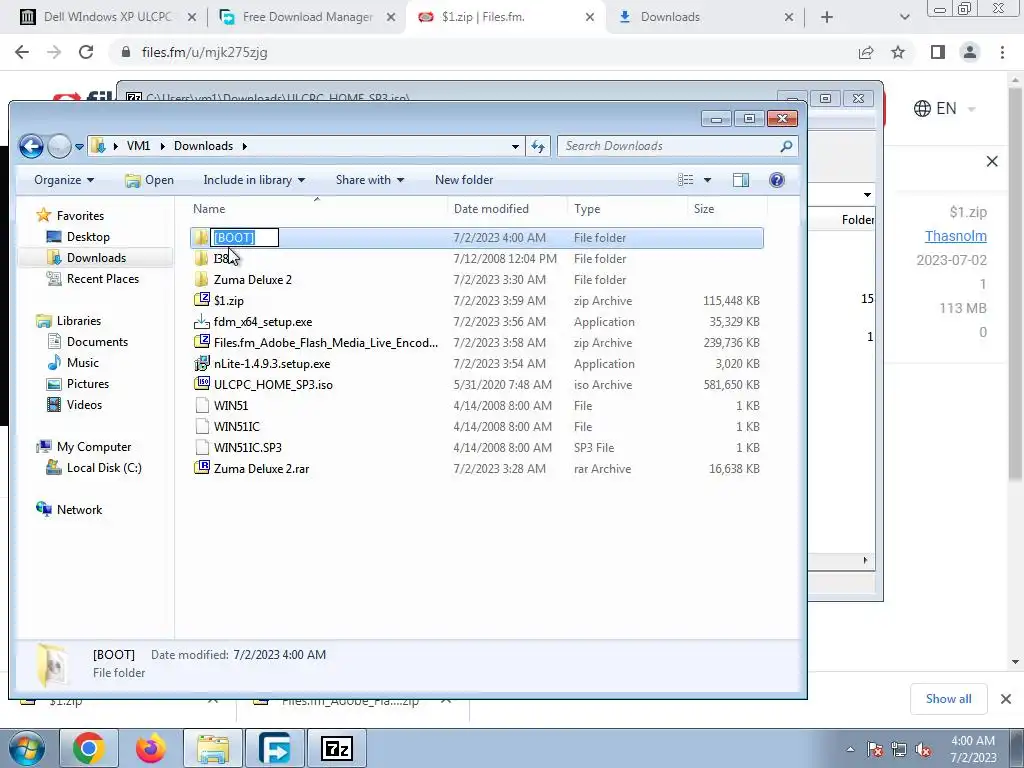Expand the view options dropdown arrow
1024x768 pixels.
707,180
